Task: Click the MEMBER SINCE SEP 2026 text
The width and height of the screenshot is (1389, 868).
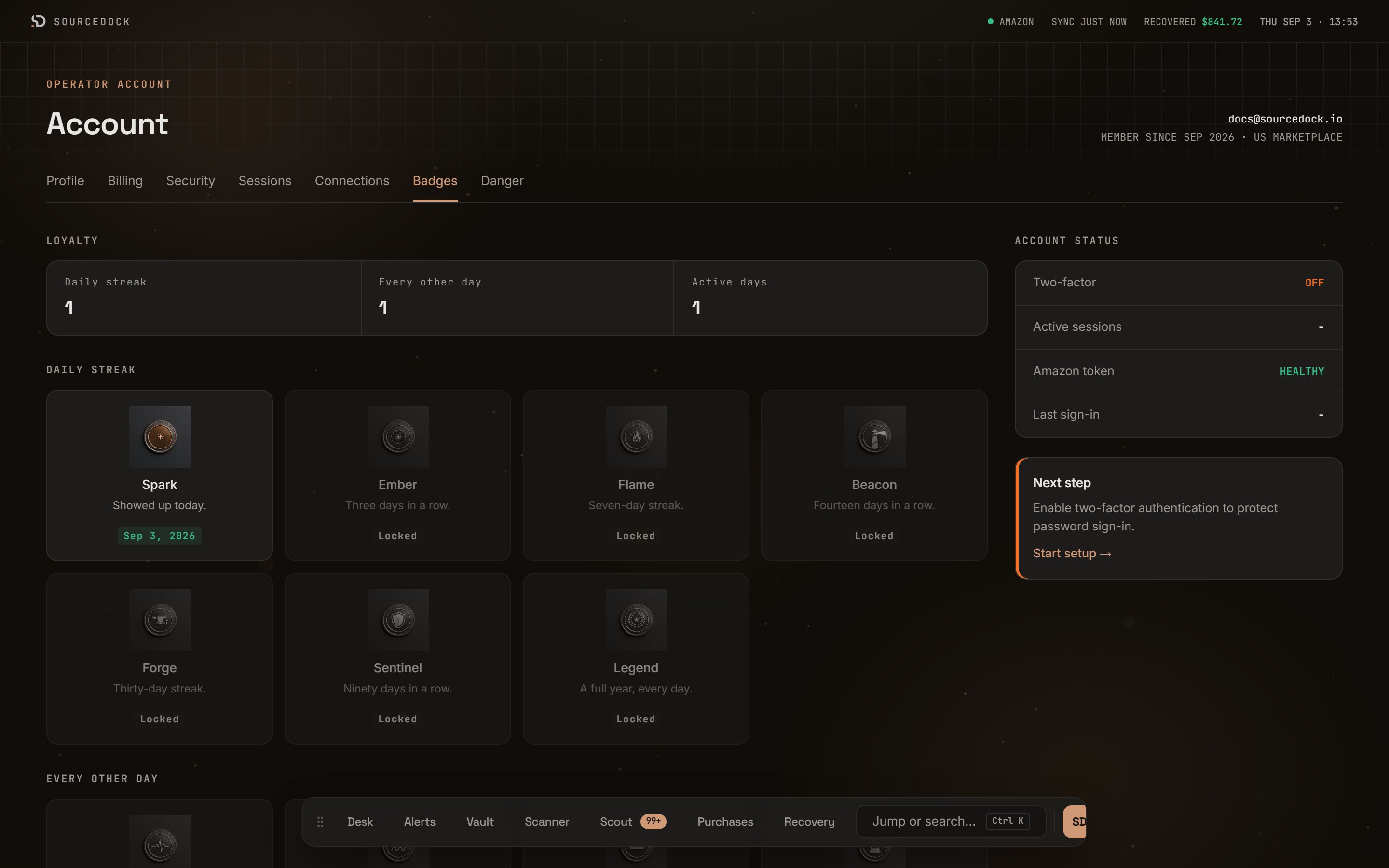Action: point(1168,137)
